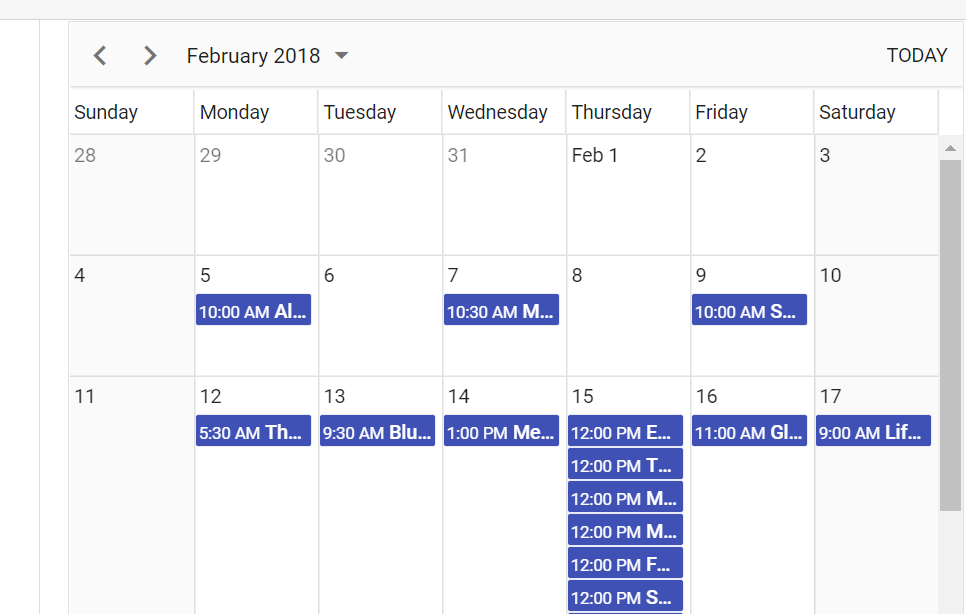Viewport: 966px width, 614px height.
Task: Open the 11:00 AM Gl... event on Friday 16
Action: 749,430
